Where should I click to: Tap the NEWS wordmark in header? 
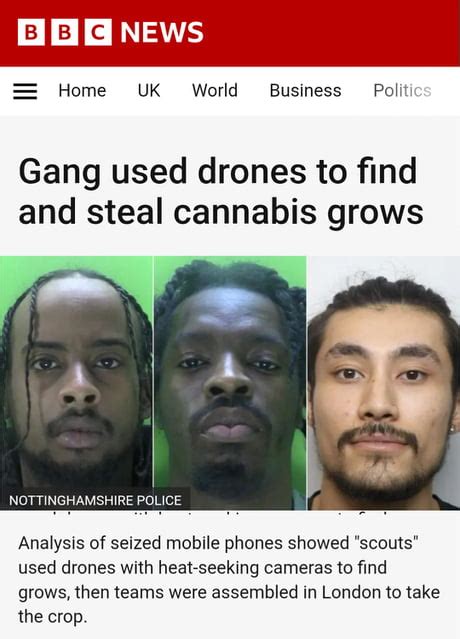162,32
